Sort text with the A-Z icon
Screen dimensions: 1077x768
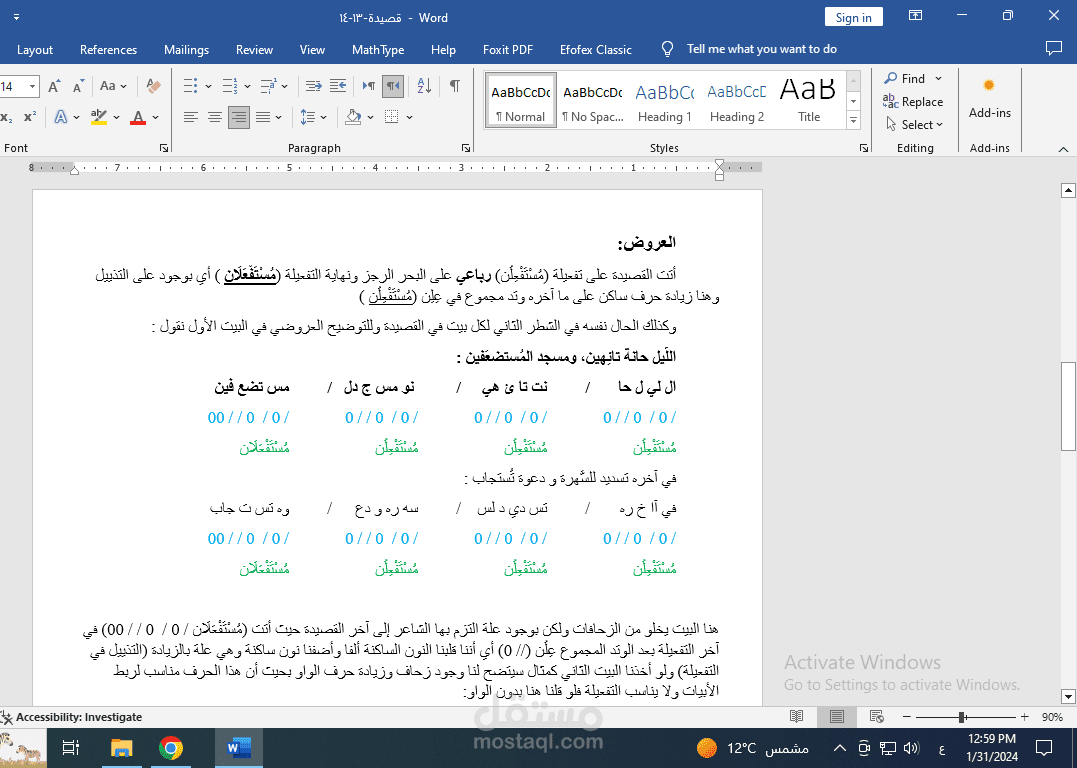[424, 86]
